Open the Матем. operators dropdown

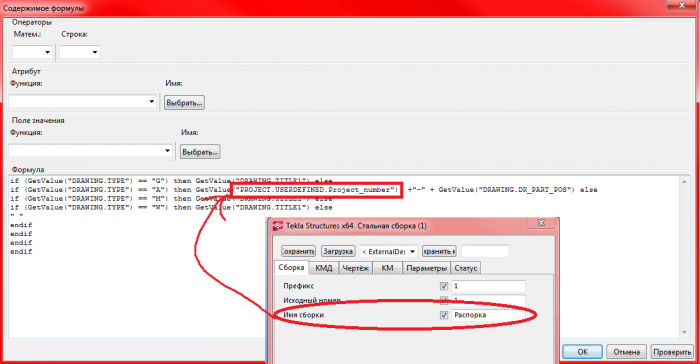coord(32,52)
